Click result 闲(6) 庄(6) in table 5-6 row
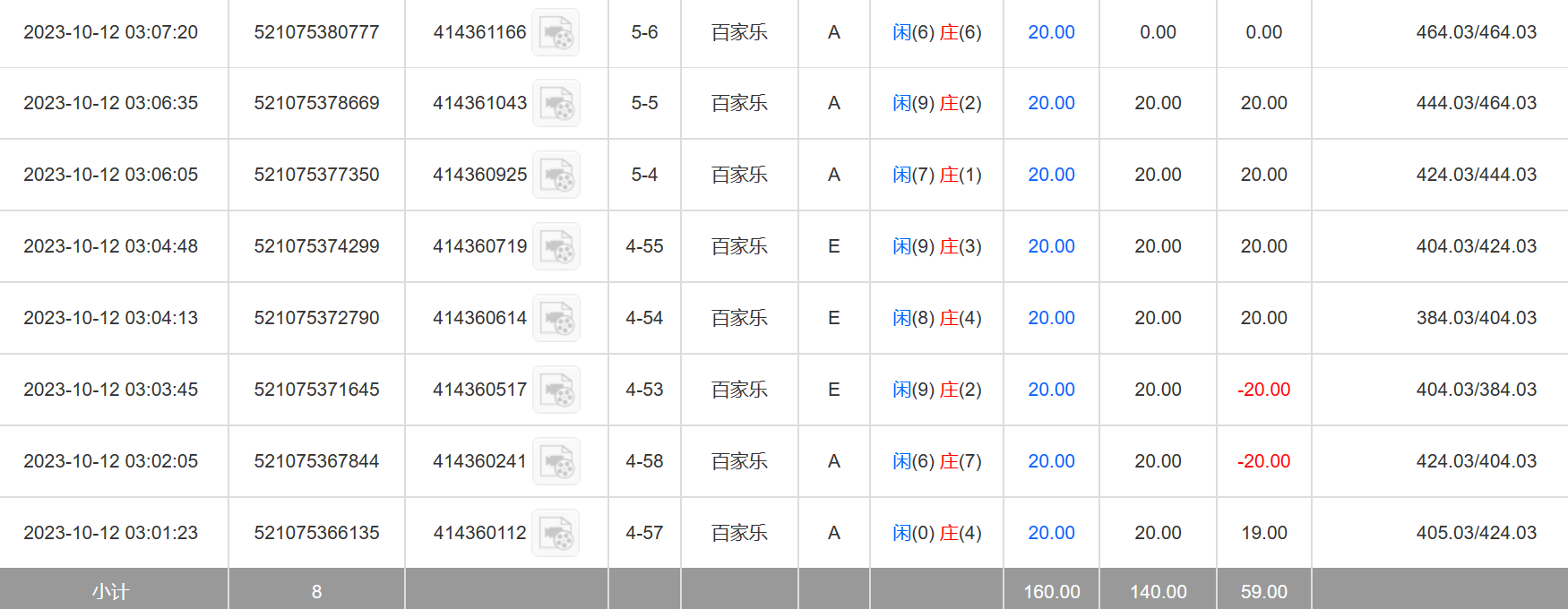1568x609 pixels. (937, 32)
